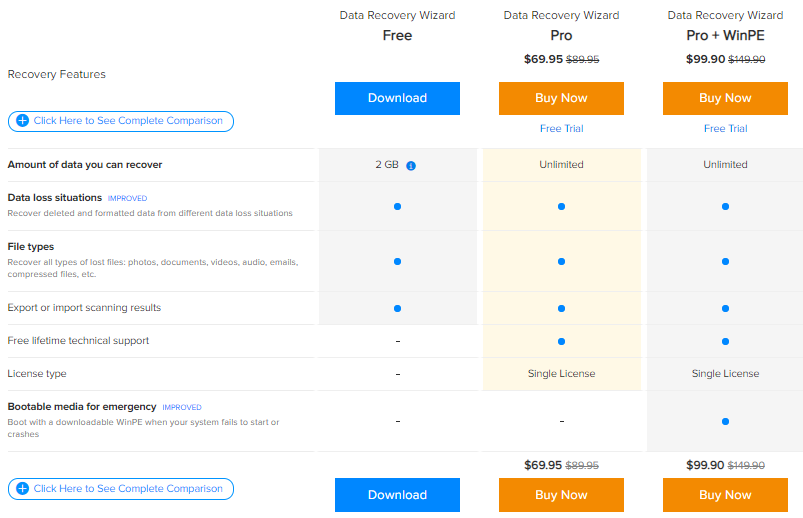The image size is (803, 518).
Task: Click top Buy Now for Pro
Action: (561, 98)
